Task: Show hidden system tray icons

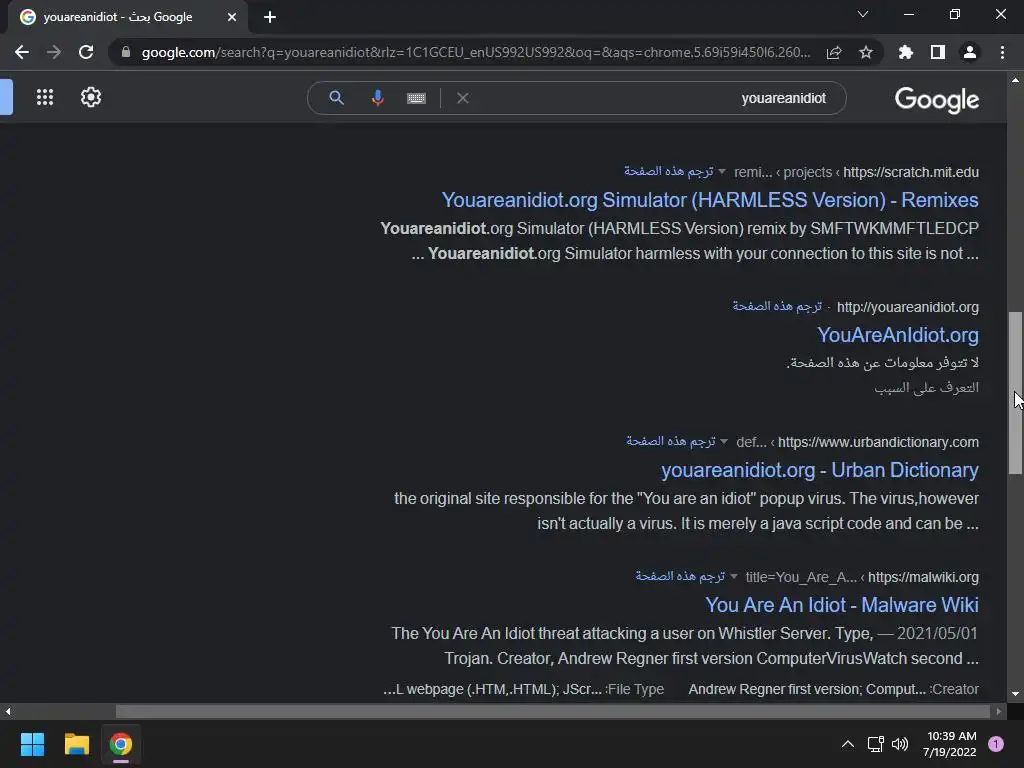Action: click(x=848, y=744)
